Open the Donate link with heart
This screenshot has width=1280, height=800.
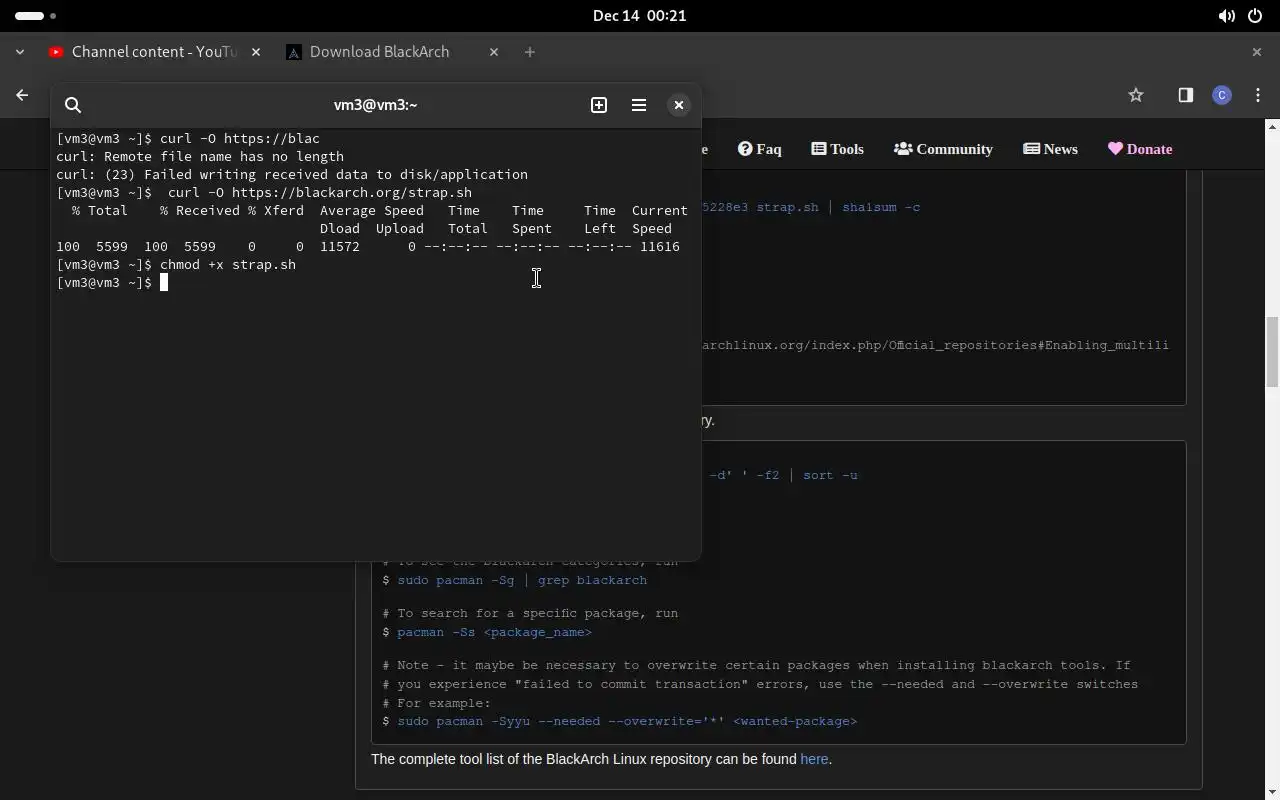(1140, 149)
